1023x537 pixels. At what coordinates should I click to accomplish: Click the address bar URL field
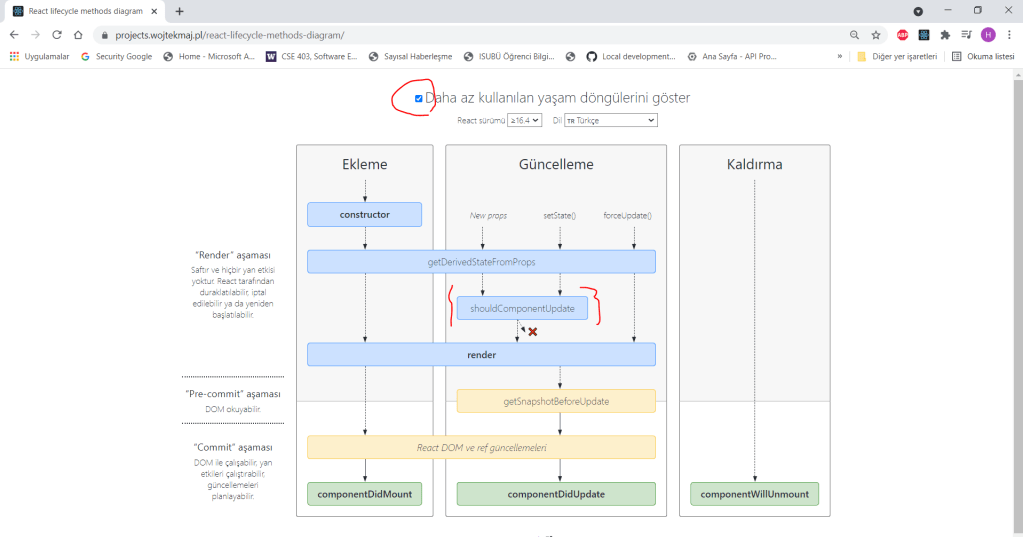450,34
